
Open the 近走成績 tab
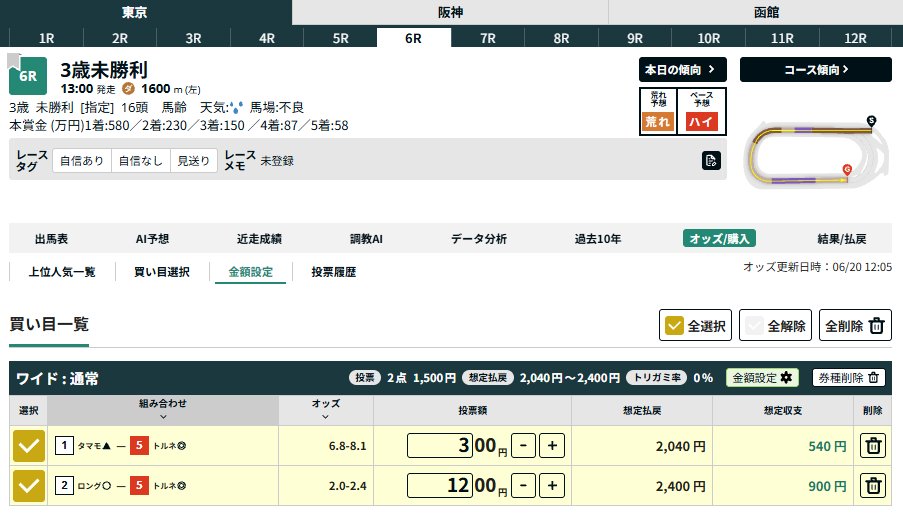click(x=259, y=239)
